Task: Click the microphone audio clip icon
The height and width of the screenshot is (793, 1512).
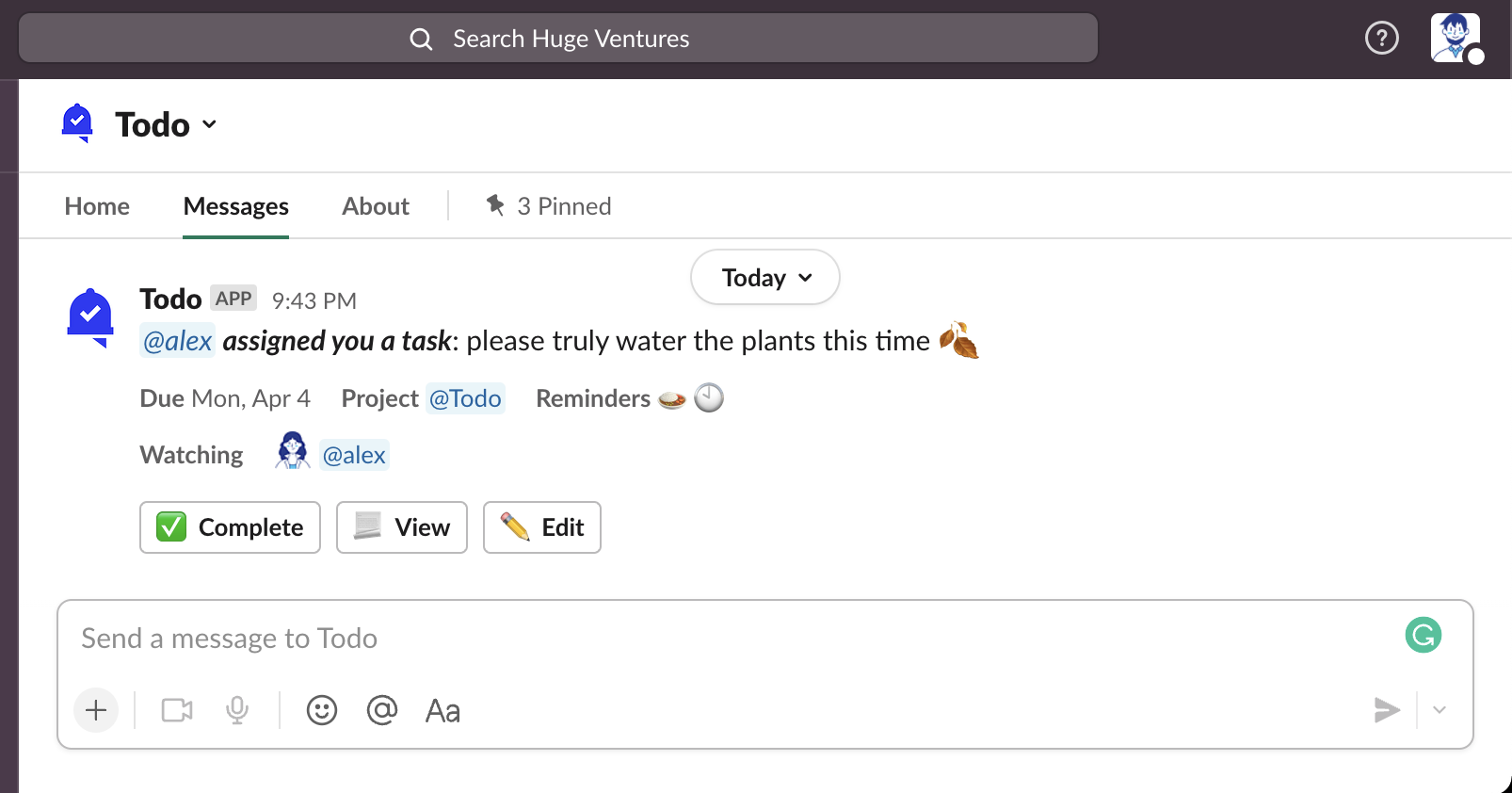Action: coord(237,710)
